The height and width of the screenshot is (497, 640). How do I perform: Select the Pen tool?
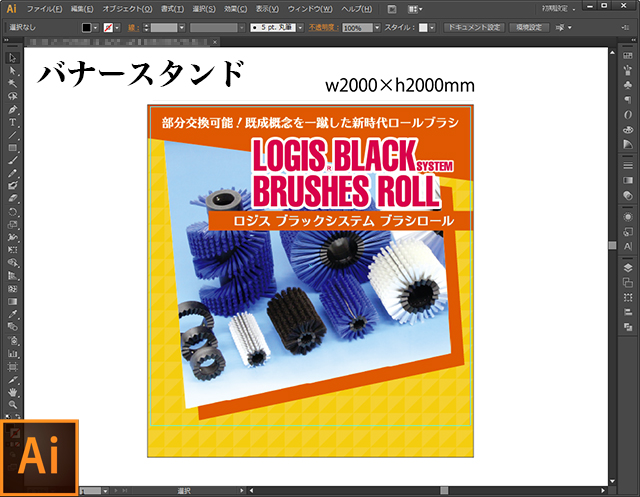(12, 109)
